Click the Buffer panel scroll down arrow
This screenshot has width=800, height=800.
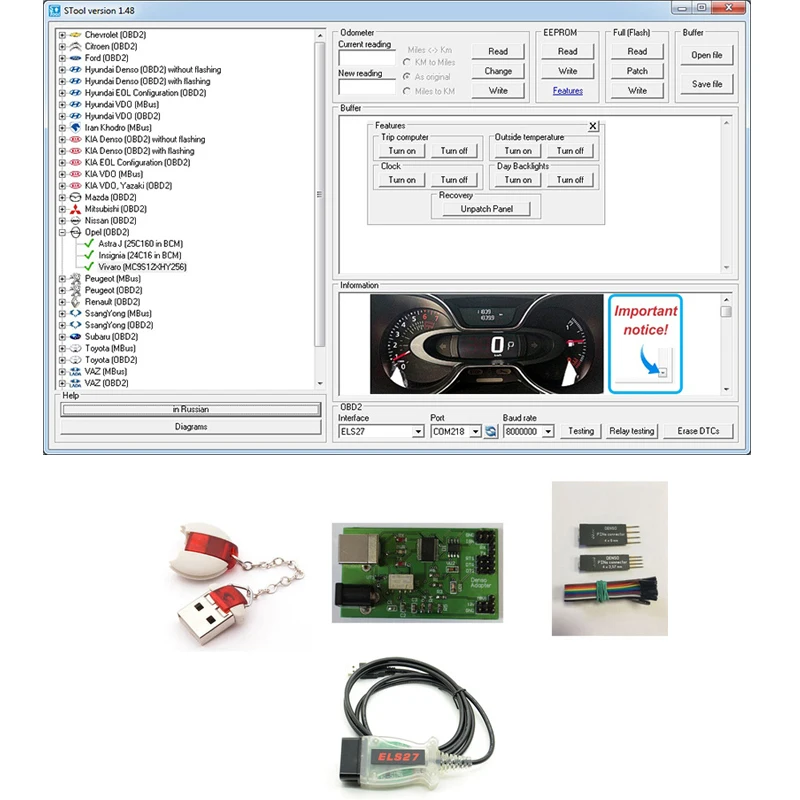pos(726,268)
